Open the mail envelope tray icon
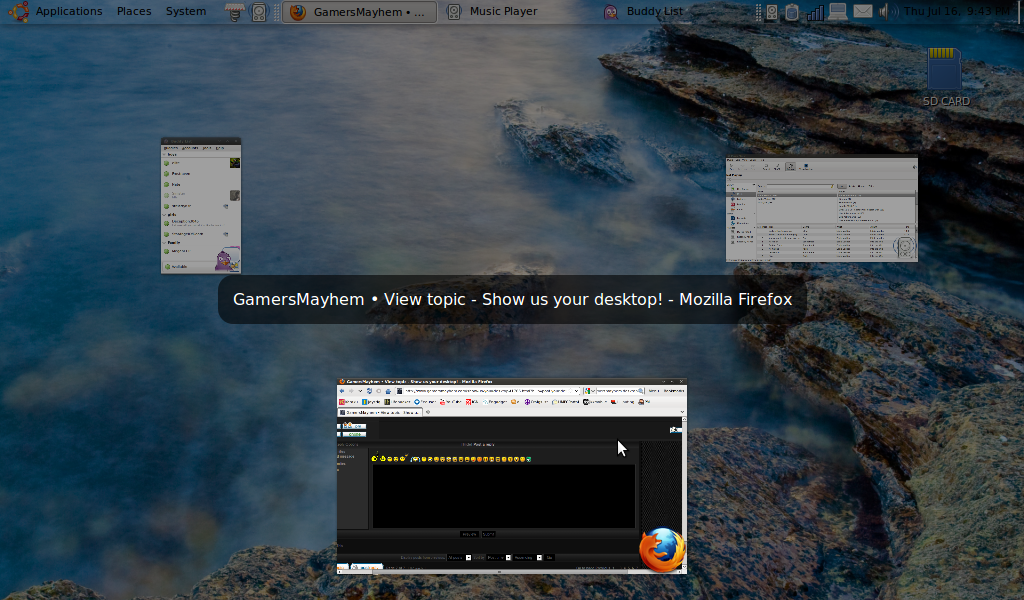The image size is (1024, 600). click(x=863, y=12)
